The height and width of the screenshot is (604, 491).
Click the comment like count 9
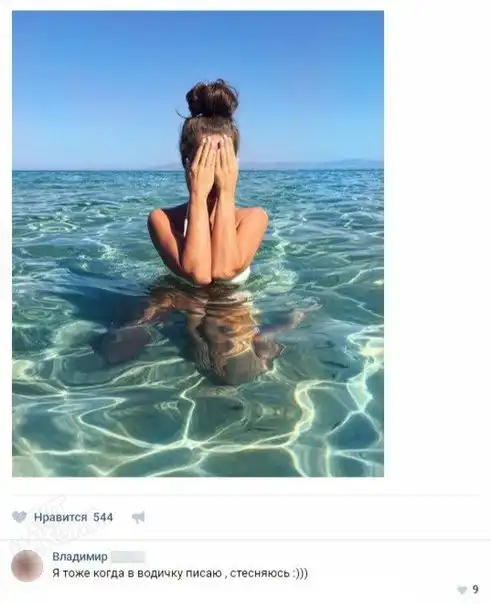point(475,589)
